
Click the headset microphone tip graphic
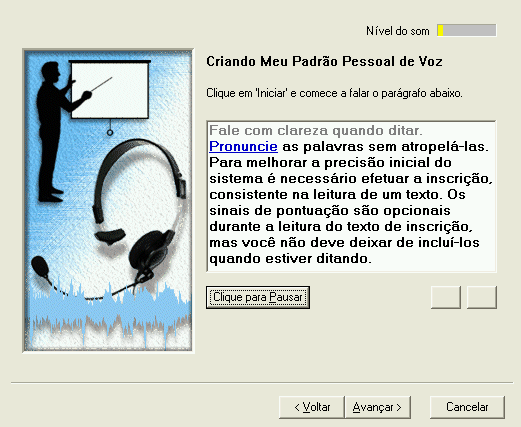click(41, 266)
